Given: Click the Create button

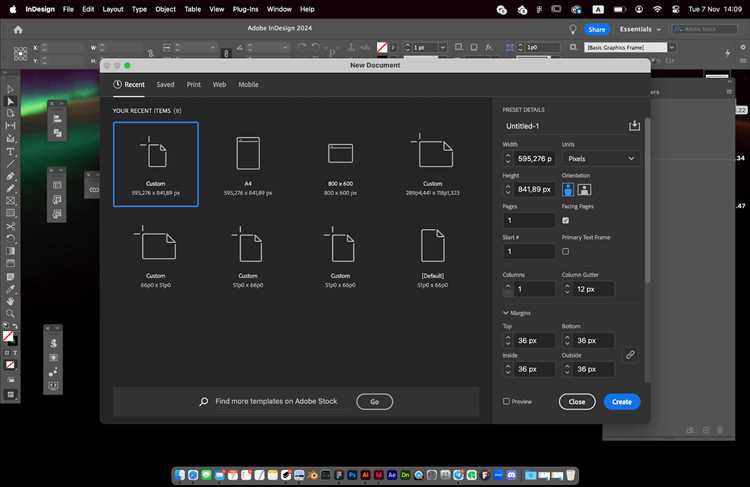Looking at the screenshot, I should click(621, 401).
